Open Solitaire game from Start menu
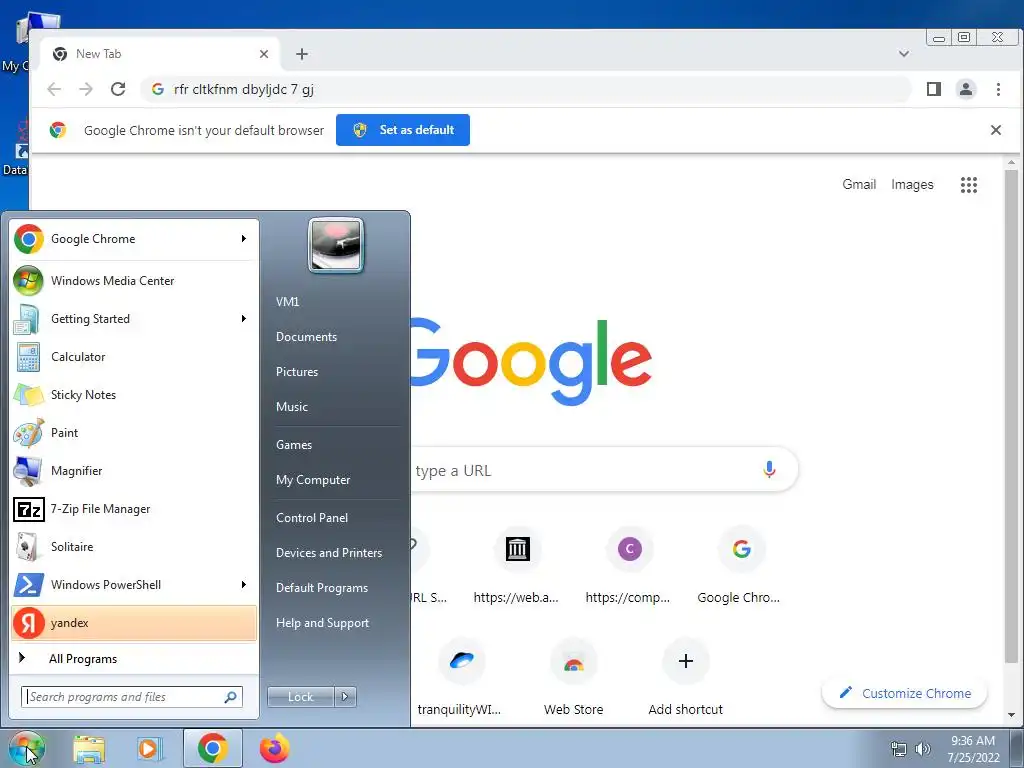Screen dimensions: 1024x768 pos(134,547)
